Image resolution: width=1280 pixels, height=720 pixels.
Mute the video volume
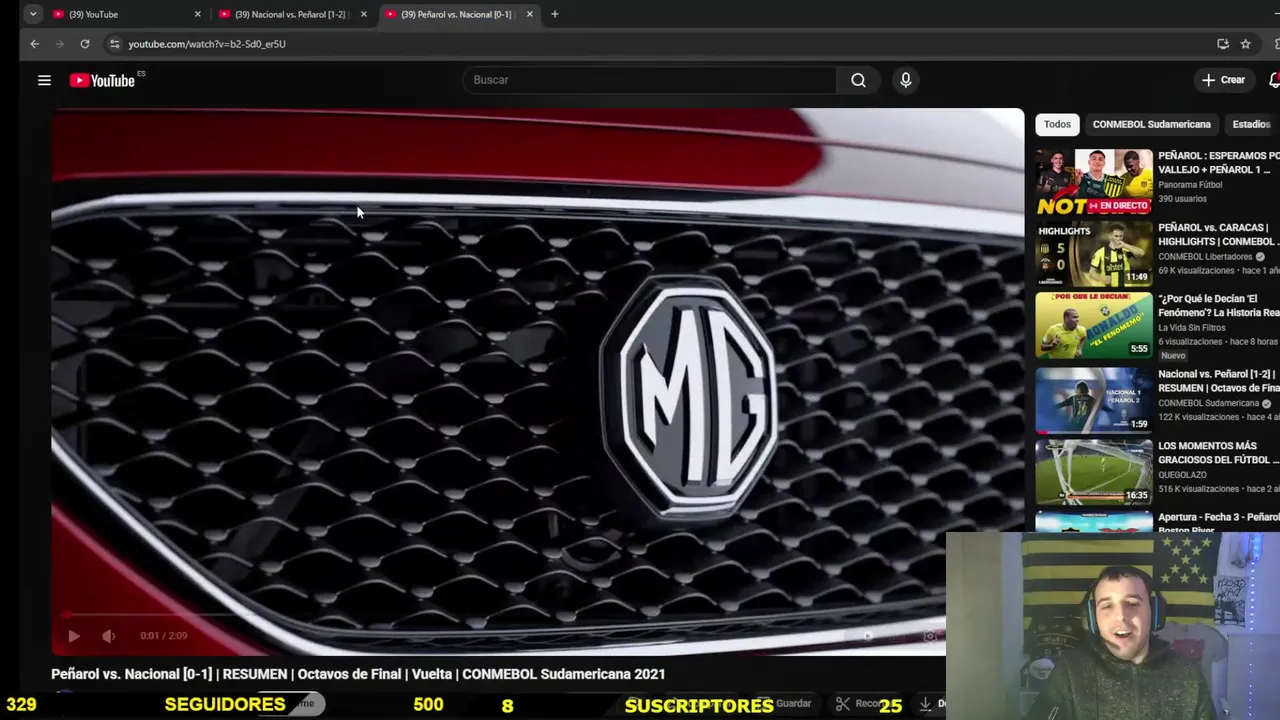click(108, 636)
